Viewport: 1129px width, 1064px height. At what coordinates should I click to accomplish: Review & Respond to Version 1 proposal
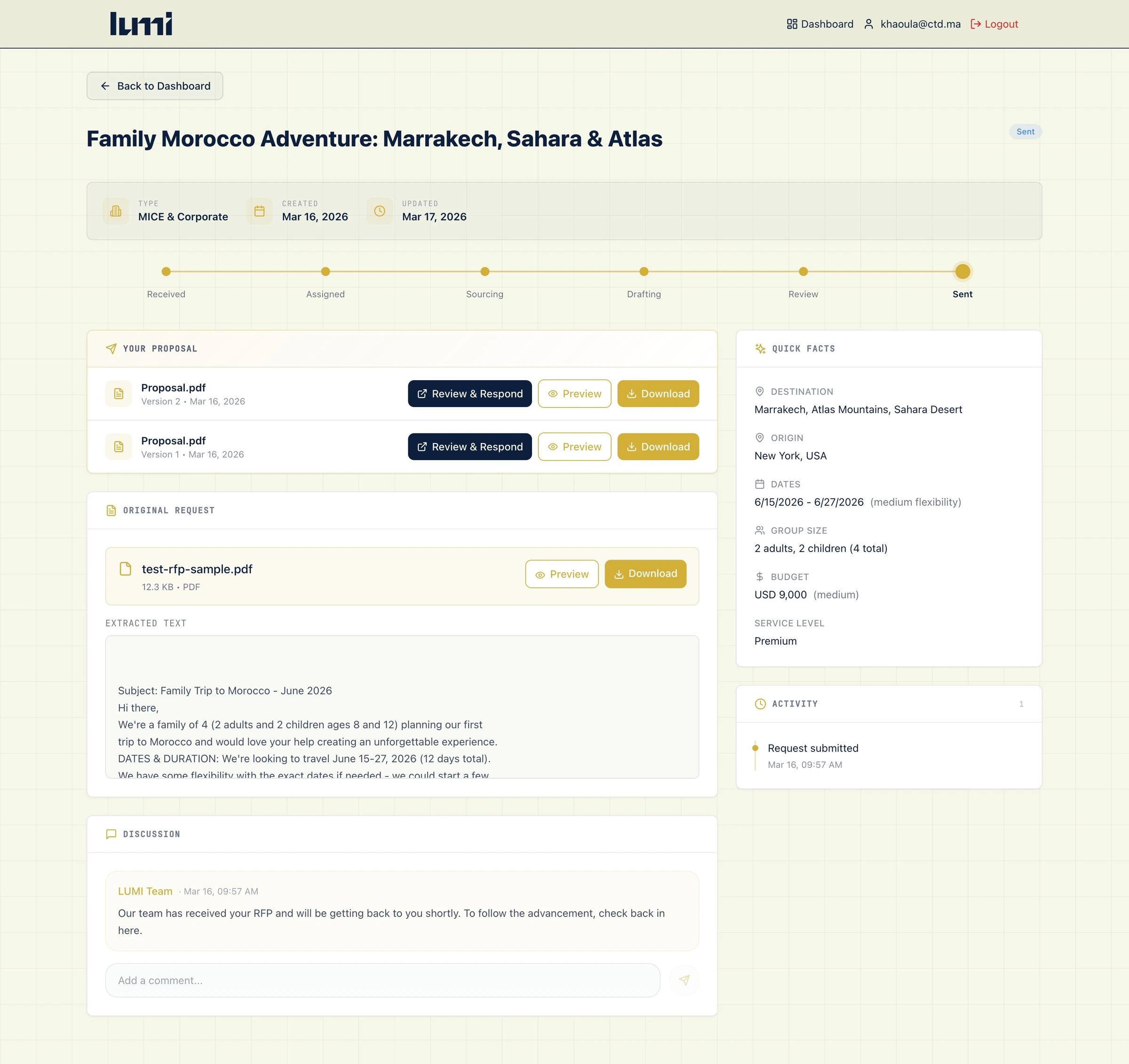469,447
